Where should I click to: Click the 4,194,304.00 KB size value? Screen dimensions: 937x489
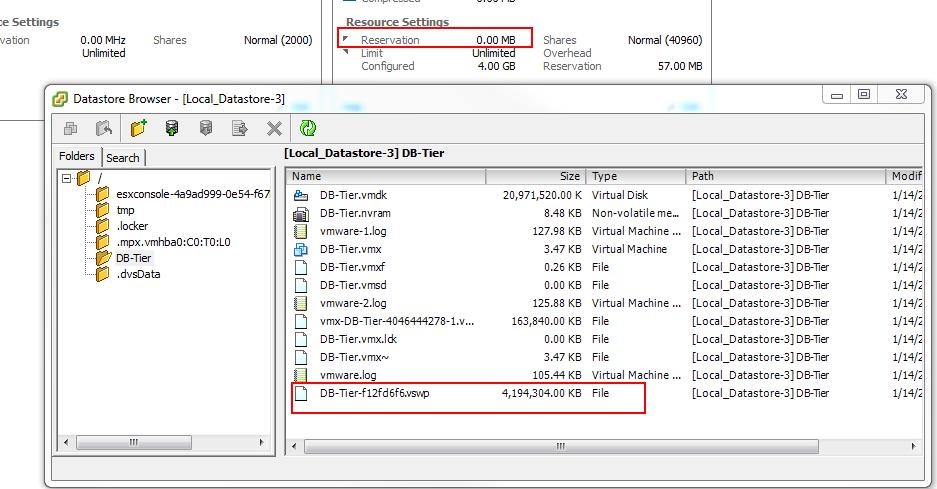(x=541, y=393)
